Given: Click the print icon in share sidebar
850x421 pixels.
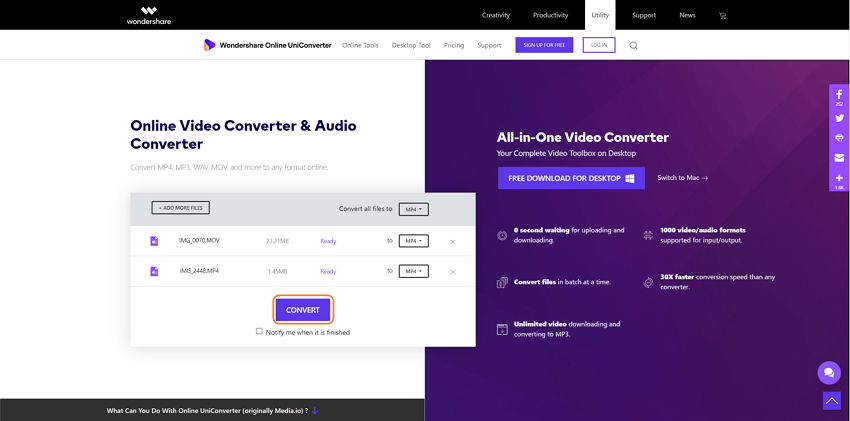Looking at the screenshot, I should 839,138.
